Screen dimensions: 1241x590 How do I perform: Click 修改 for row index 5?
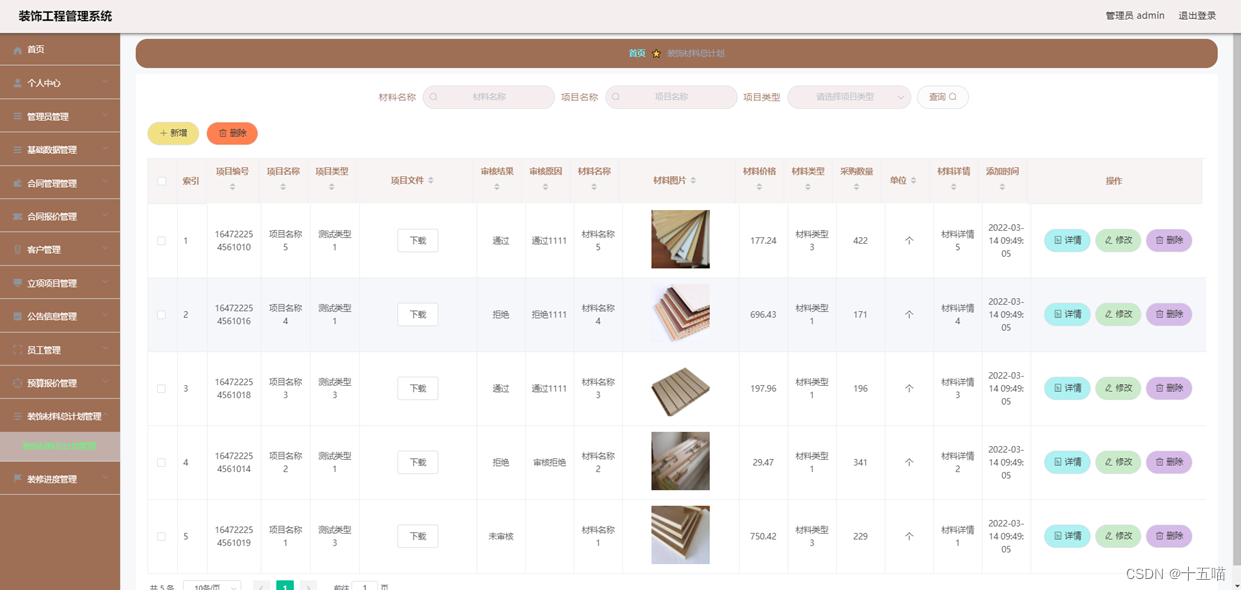tap(1118, 536)
